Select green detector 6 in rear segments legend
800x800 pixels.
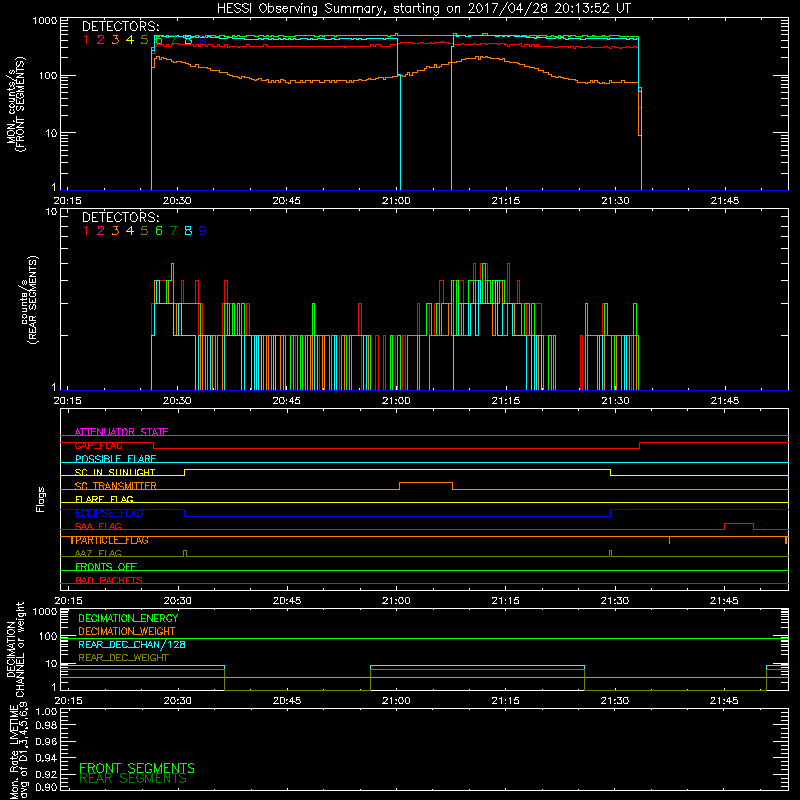159,231
